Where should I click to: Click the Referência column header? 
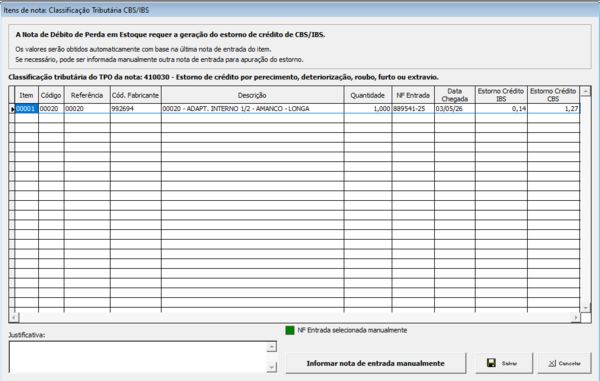87,95
